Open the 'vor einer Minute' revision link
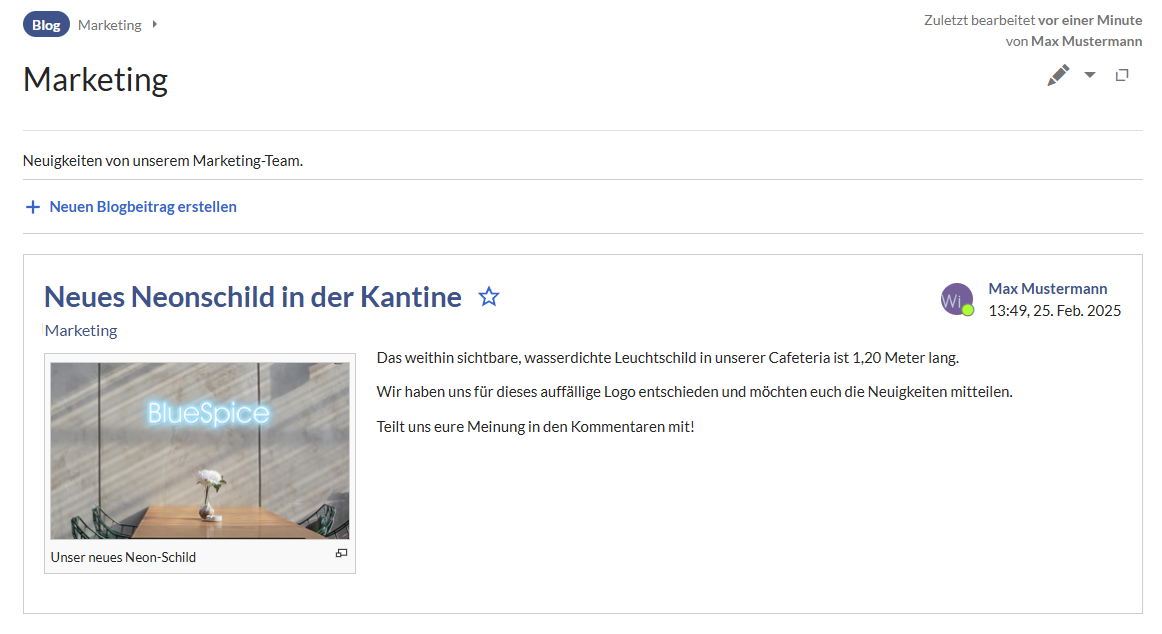1162x634 pixels. [1090, 20]
